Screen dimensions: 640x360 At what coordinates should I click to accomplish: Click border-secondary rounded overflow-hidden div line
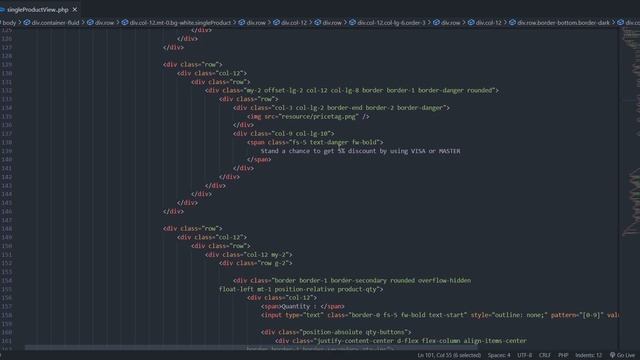tap(352, 280)
